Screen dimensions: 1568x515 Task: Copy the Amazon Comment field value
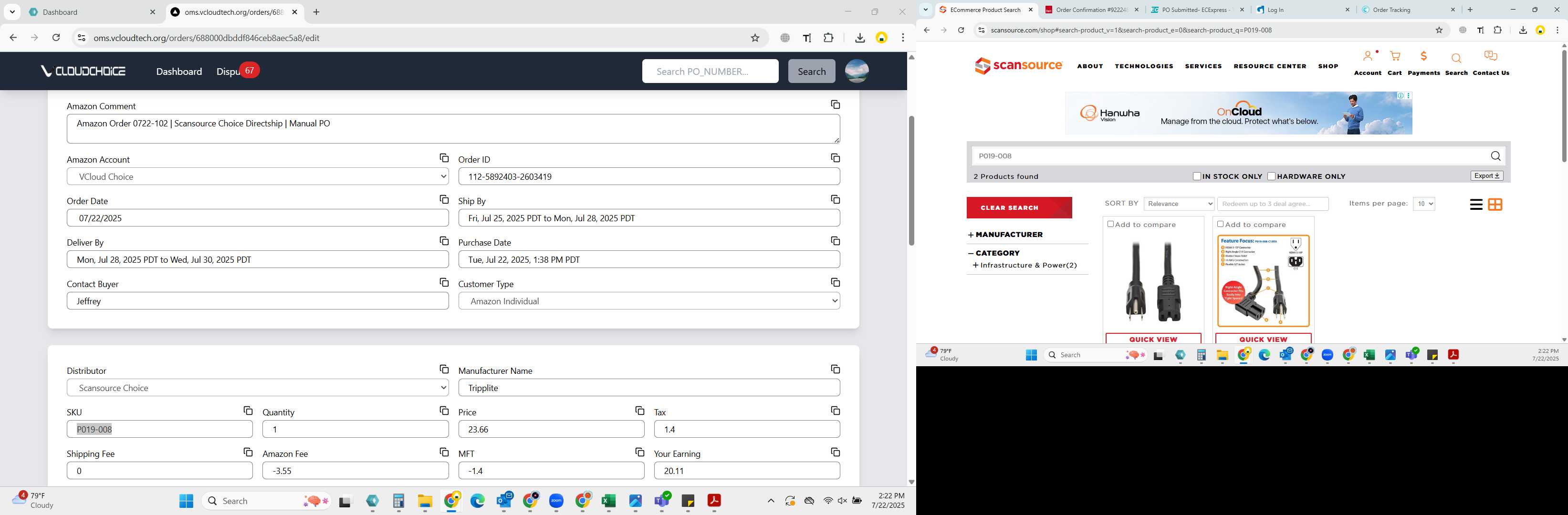[x=835, y=104]
